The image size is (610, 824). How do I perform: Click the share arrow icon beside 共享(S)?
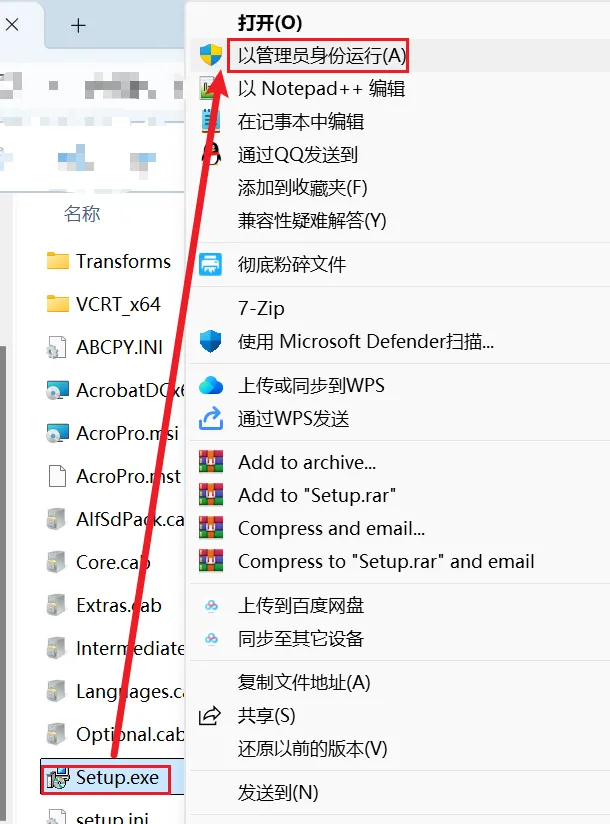tap(210, 716)
